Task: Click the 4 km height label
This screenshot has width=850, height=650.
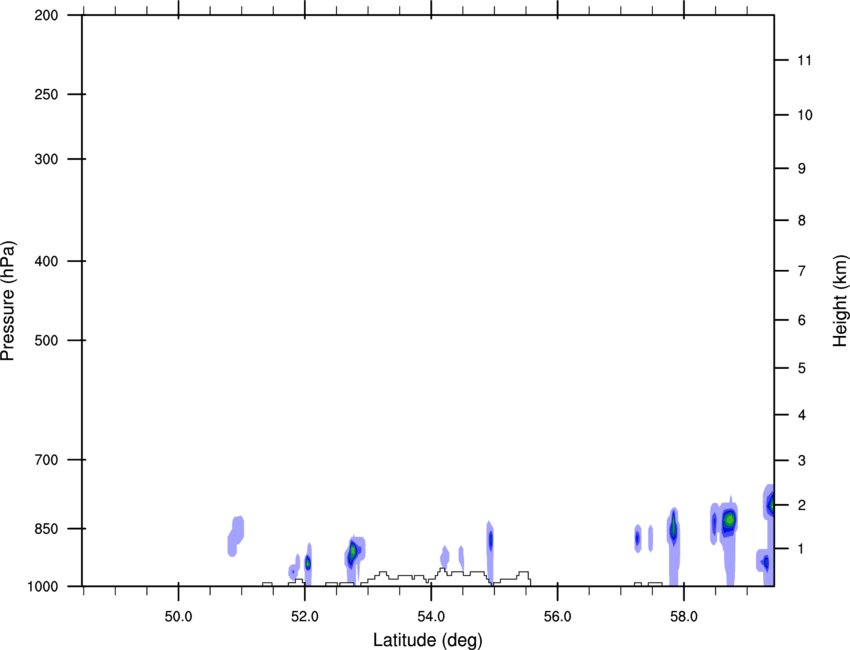Action: pos(802,415)
